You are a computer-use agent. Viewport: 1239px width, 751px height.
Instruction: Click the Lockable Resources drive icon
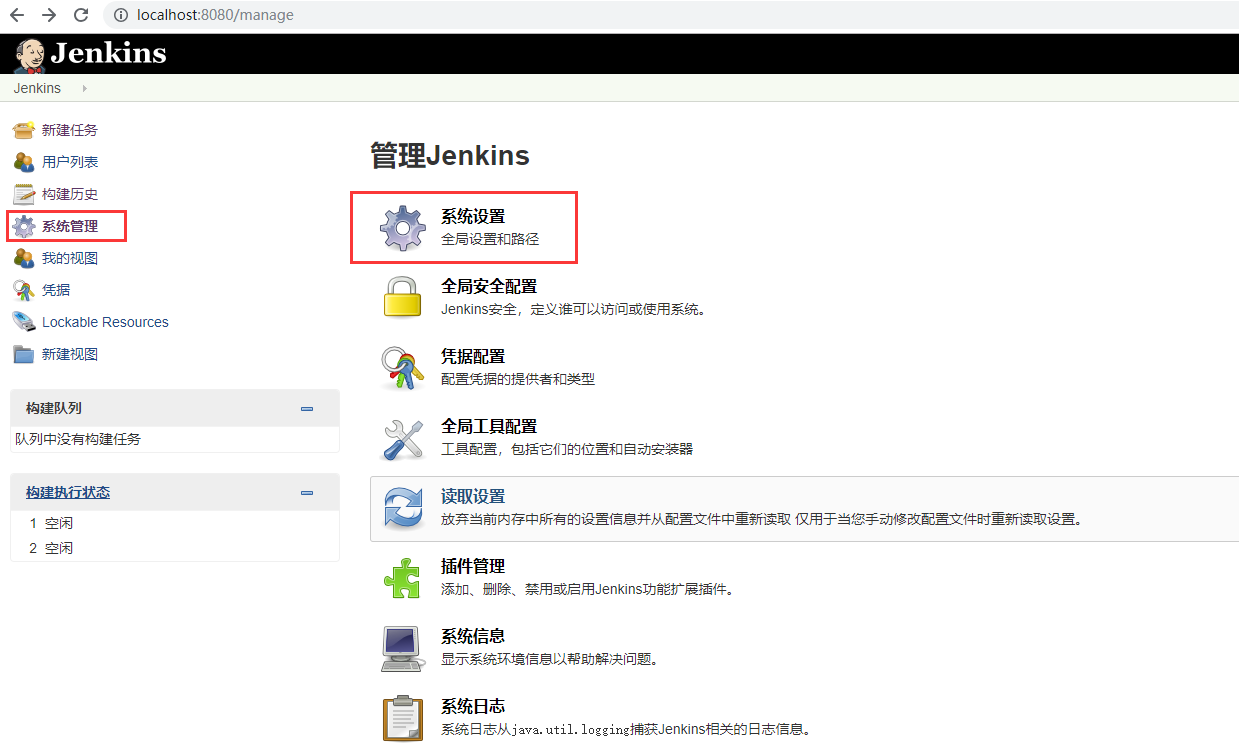[24, 322]
